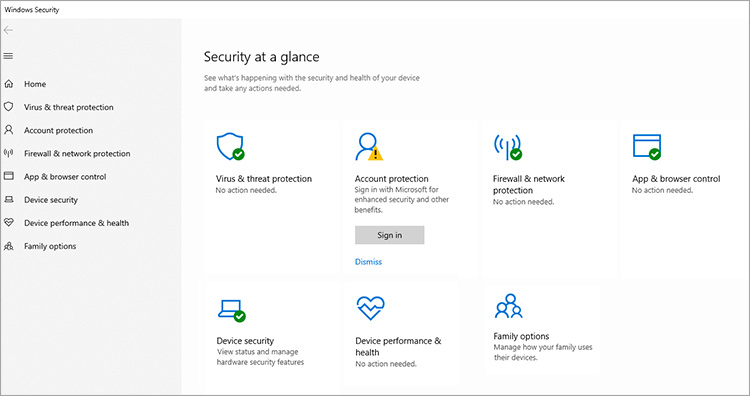
Task: Click the 'Security at a glance' heading
Action: (x=262, y=57)
